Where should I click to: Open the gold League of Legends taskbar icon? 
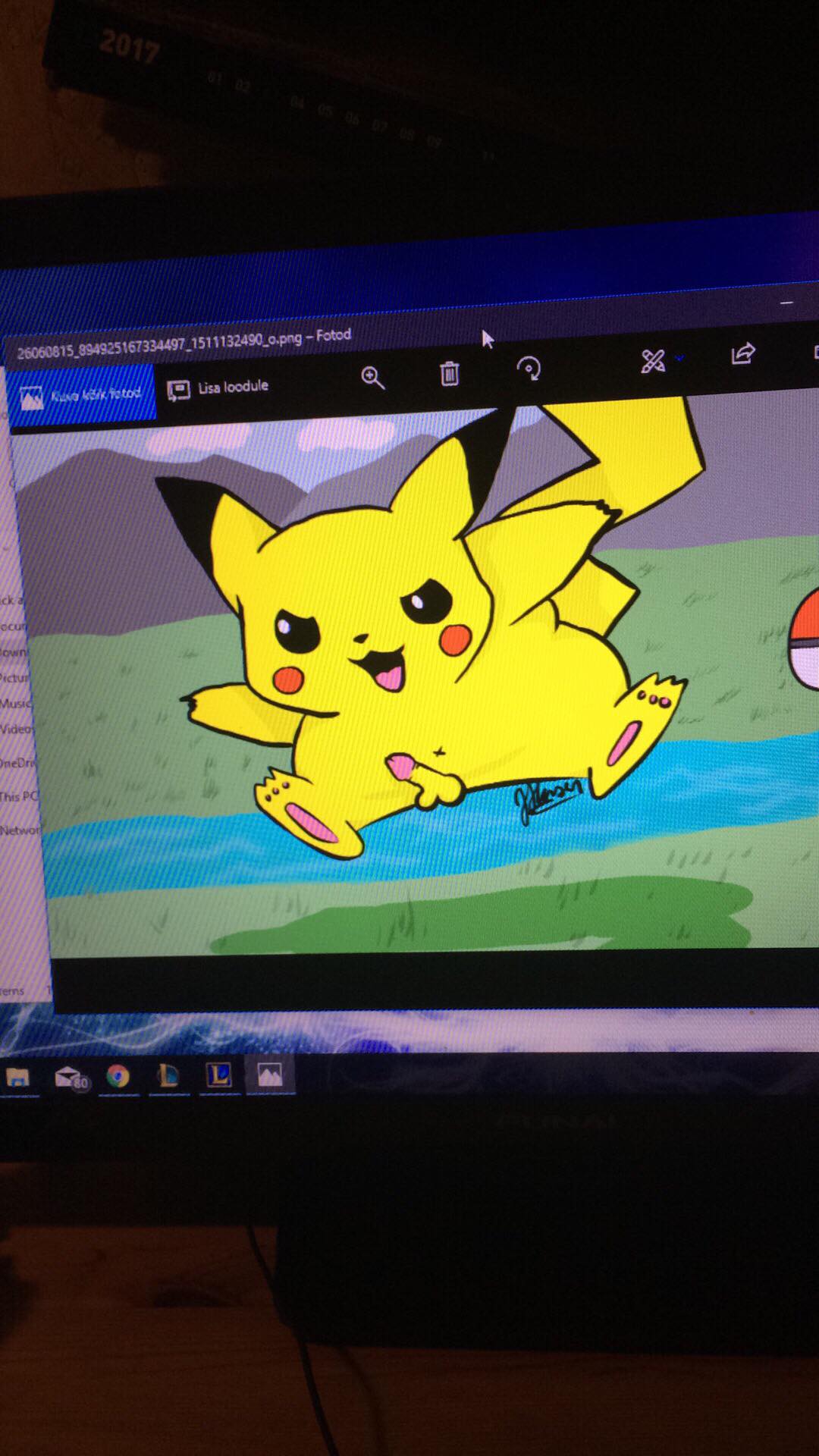coord(168,1075)
